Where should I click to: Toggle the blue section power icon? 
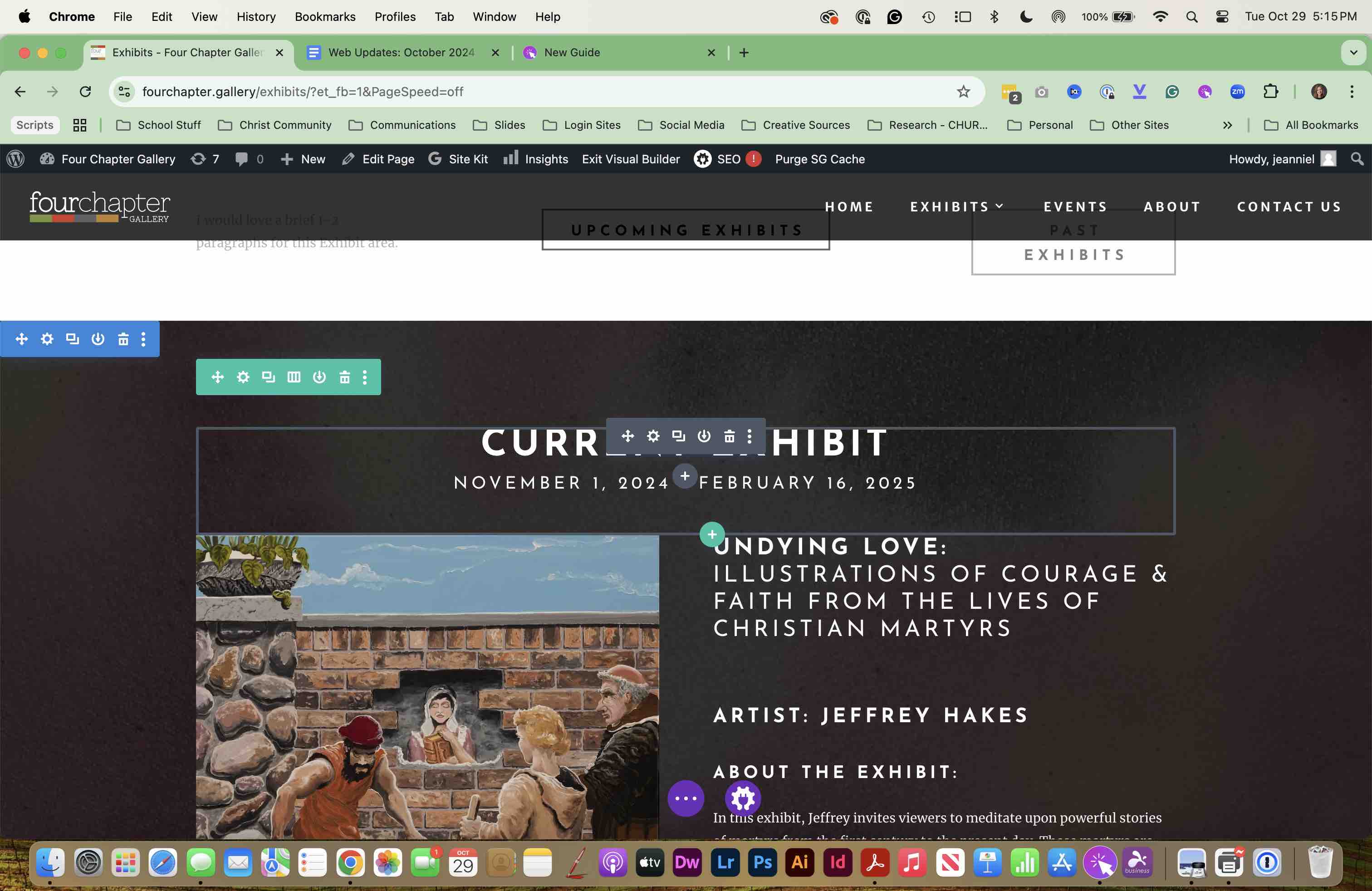(x=98, y=339)
